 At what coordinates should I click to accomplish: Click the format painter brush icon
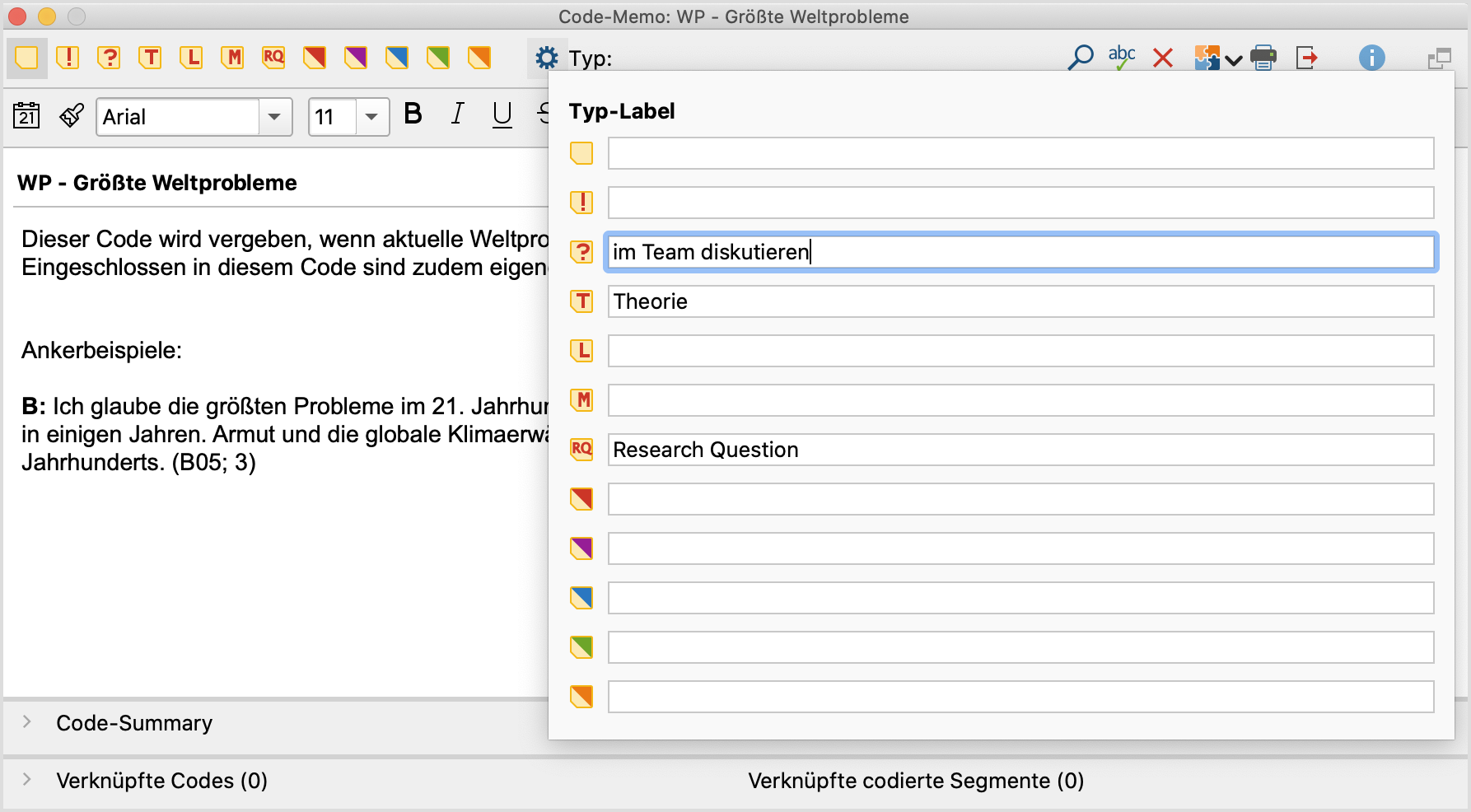coord(72,116)
